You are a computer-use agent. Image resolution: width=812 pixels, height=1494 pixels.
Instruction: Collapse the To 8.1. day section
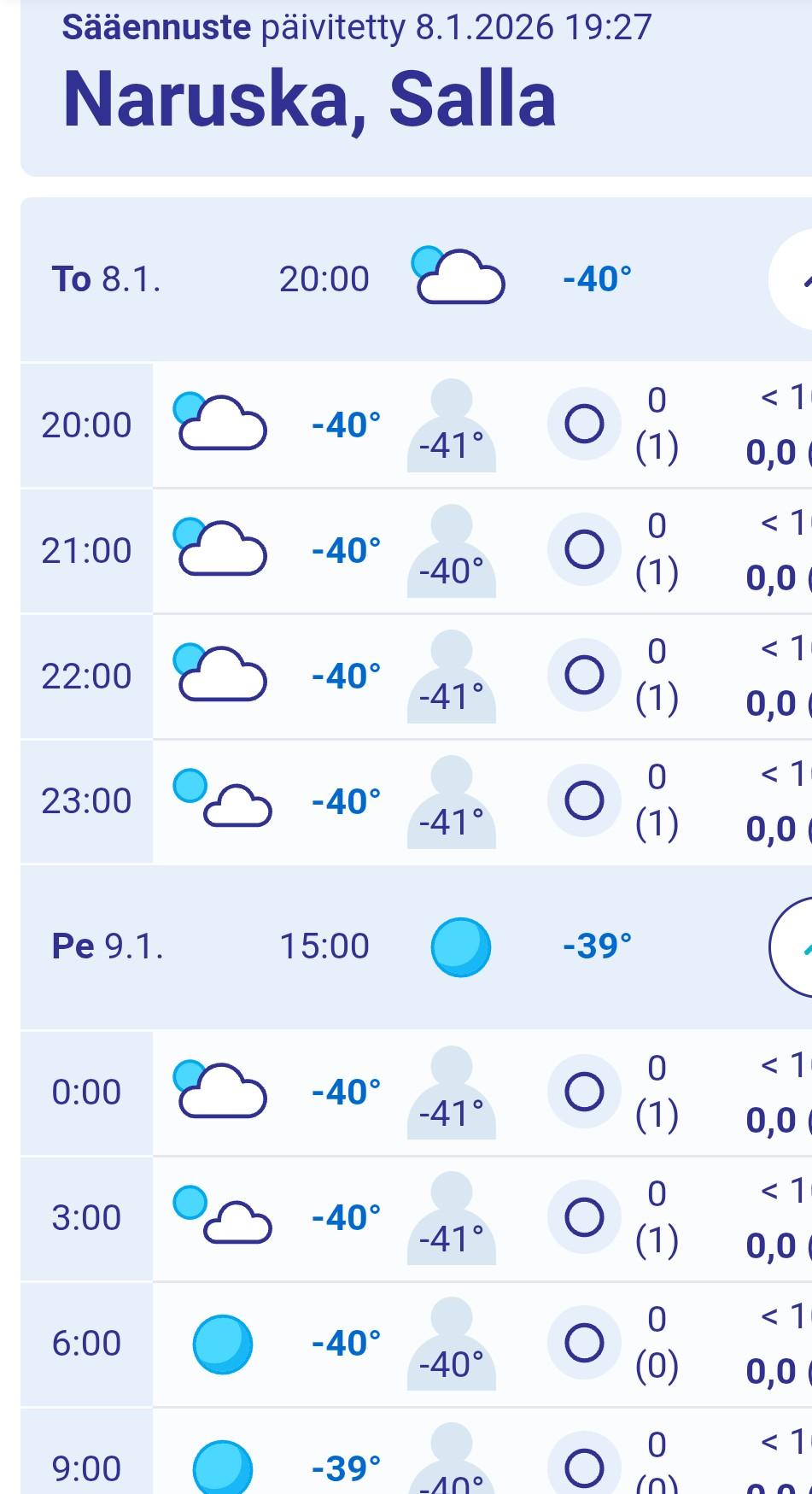pos(796,279)
